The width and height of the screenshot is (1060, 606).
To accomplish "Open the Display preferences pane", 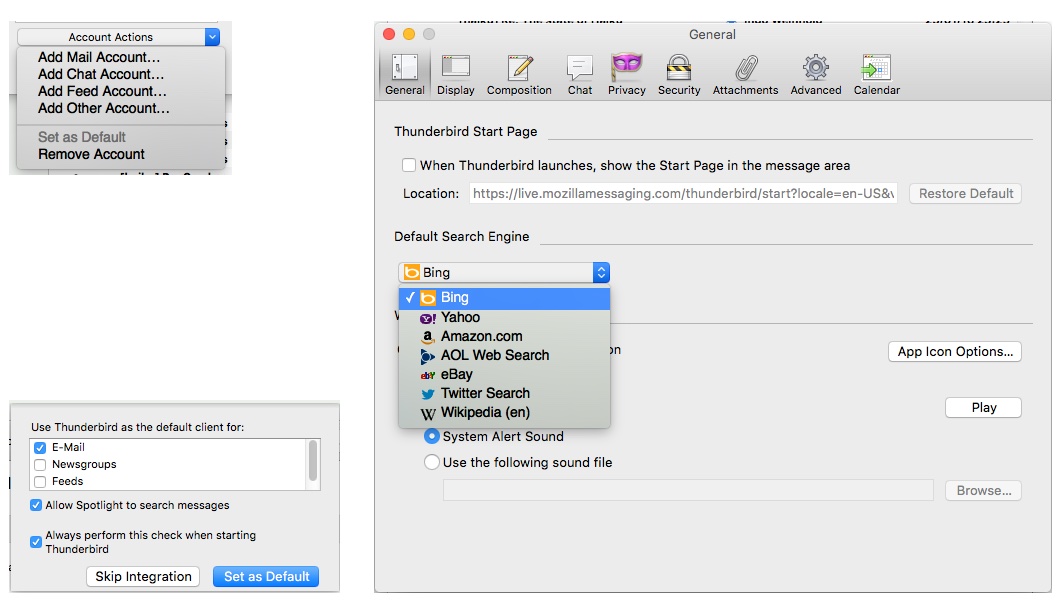I will [456, 74].
